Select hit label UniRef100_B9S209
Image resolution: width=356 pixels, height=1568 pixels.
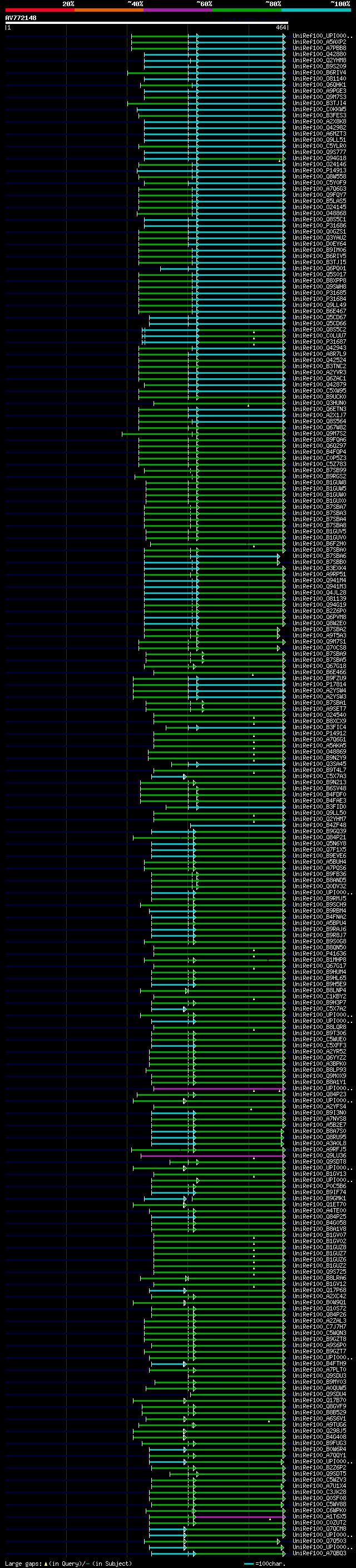(x=319, y=66)
